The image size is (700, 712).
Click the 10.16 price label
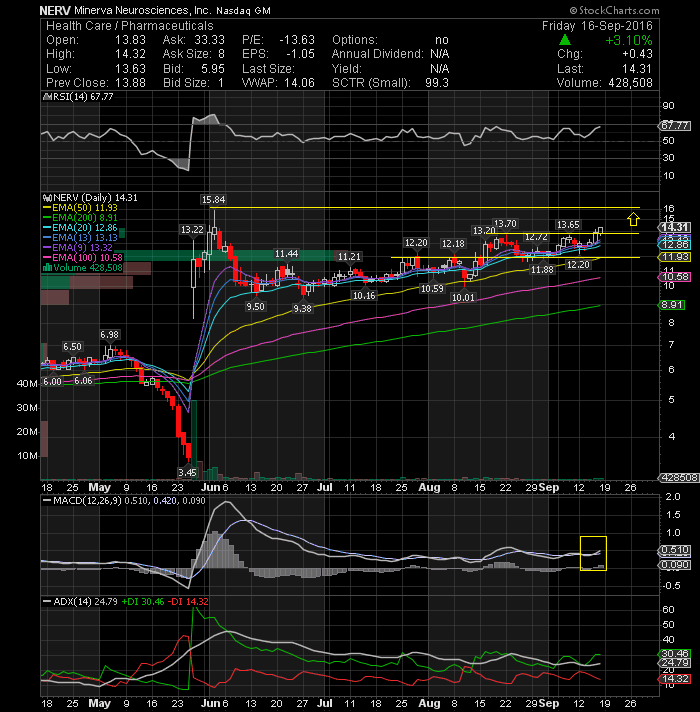[x=364, y=296]
